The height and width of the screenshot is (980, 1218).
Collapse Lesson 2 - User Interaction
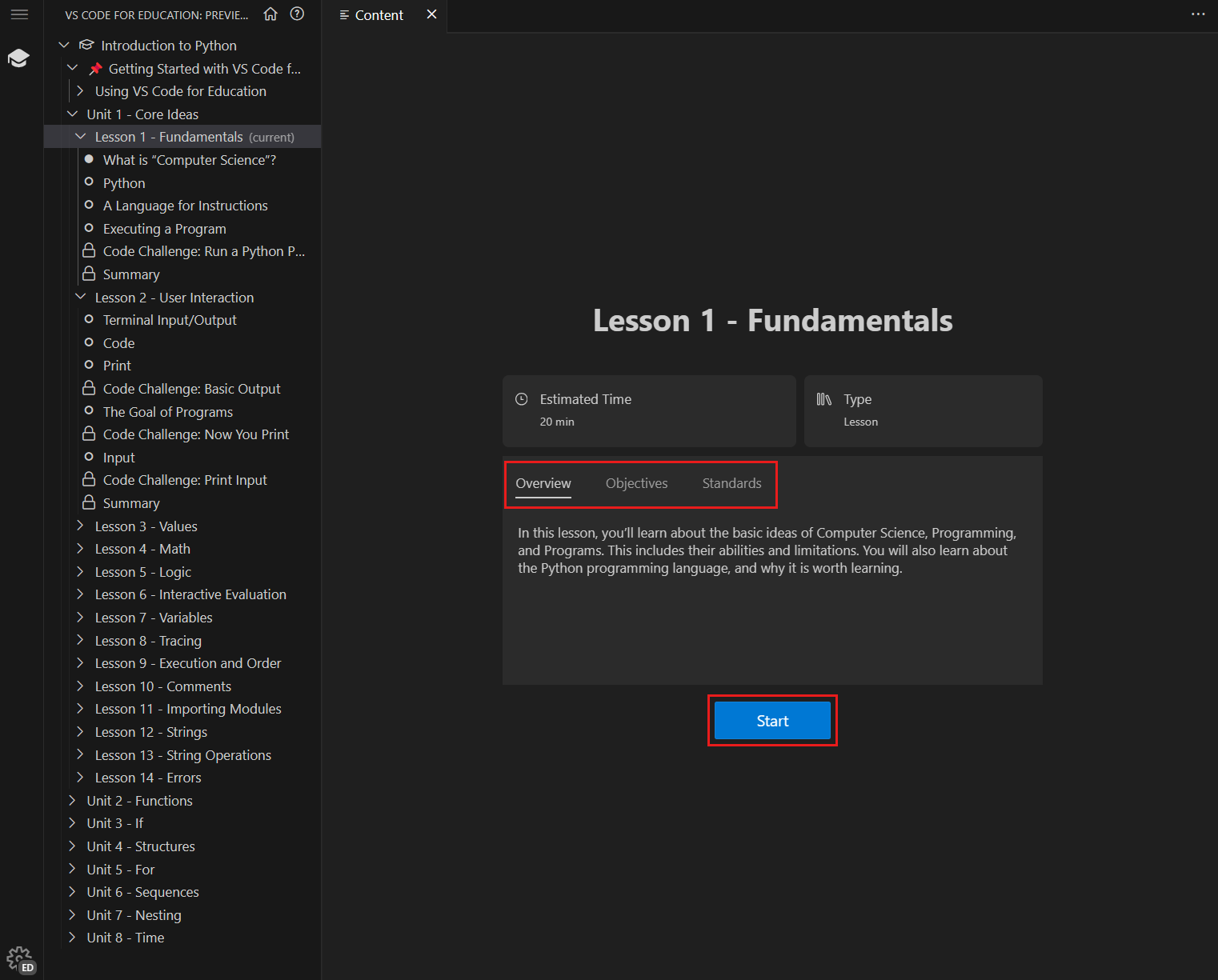80,296
